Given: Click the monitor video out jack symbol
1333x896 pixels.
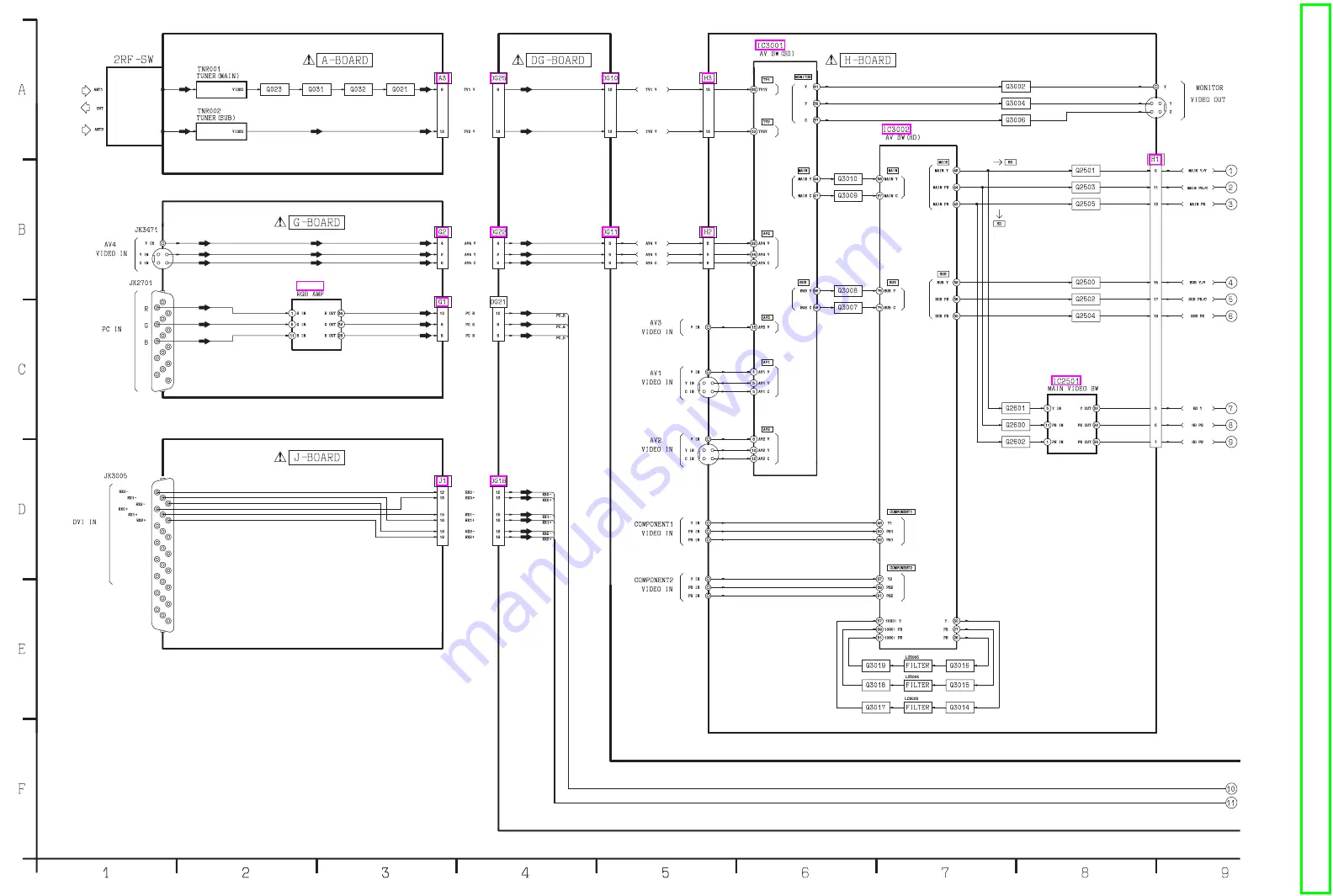Looking at the screenshot, I should click(1155, 108).
